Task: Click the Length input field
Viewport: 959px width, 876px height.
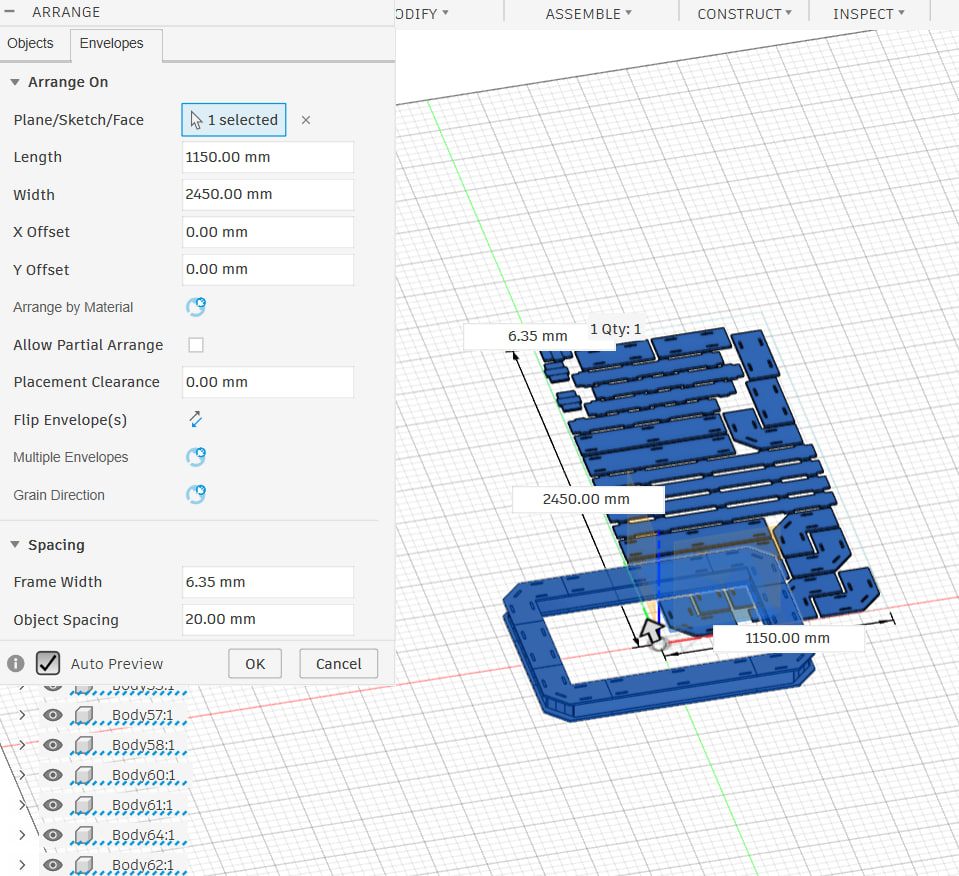Action: tap(268, 157)
